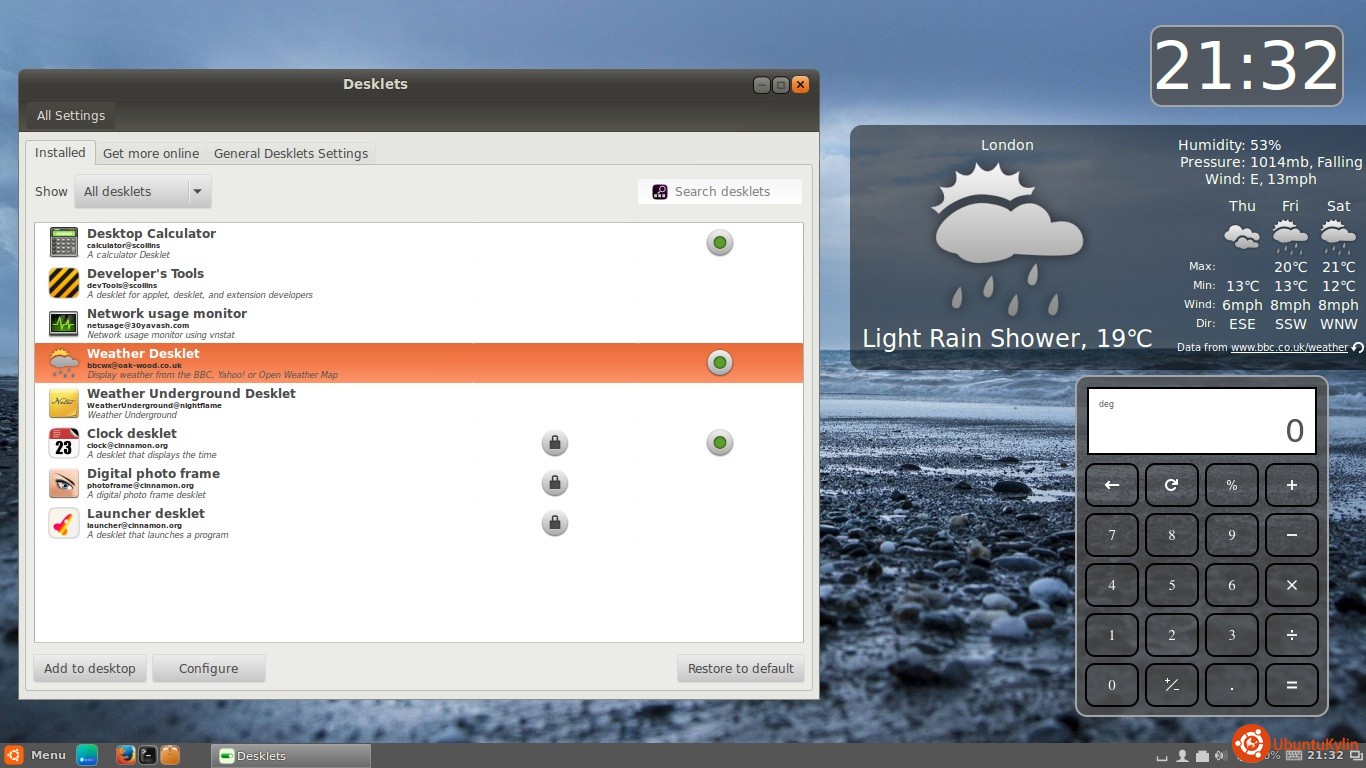The image size is (1366, 768).
Task: Click the Desktop Calculator desklet icon
Action: point(64,243)
